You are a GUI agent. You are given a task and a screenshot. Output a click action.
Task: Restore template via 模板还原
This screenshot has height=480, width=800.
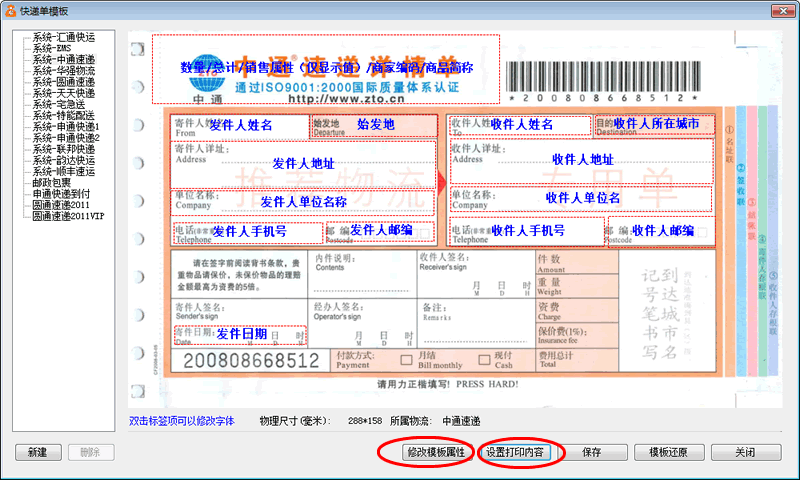coord(669,452)
